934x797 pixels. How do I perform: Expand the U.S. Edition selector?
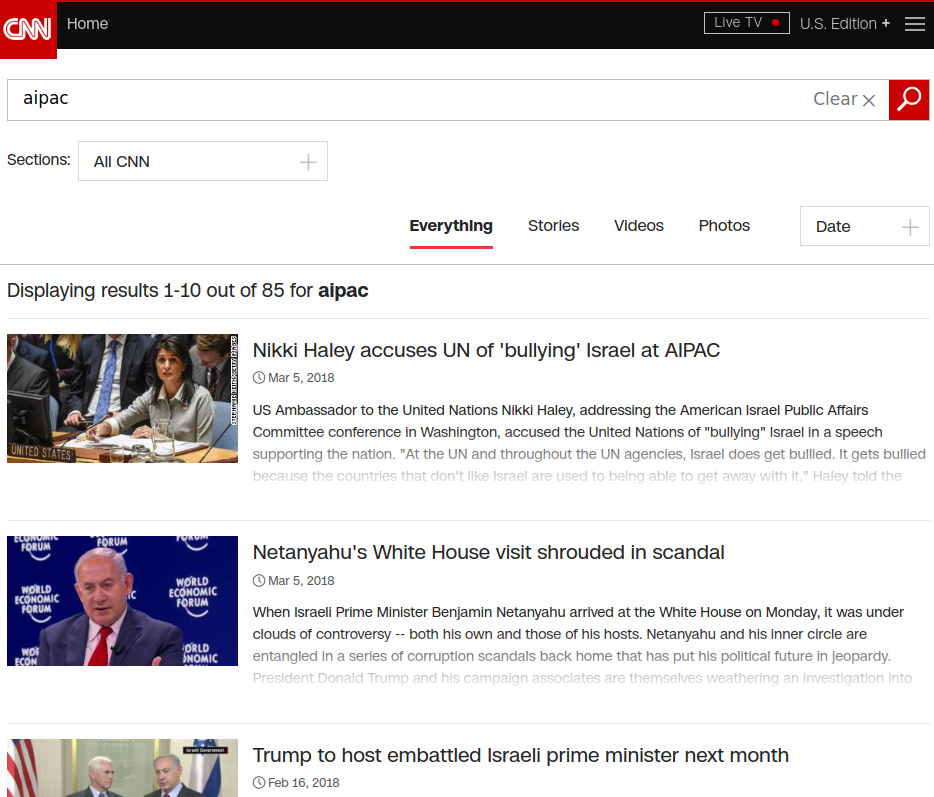point(845,24)
